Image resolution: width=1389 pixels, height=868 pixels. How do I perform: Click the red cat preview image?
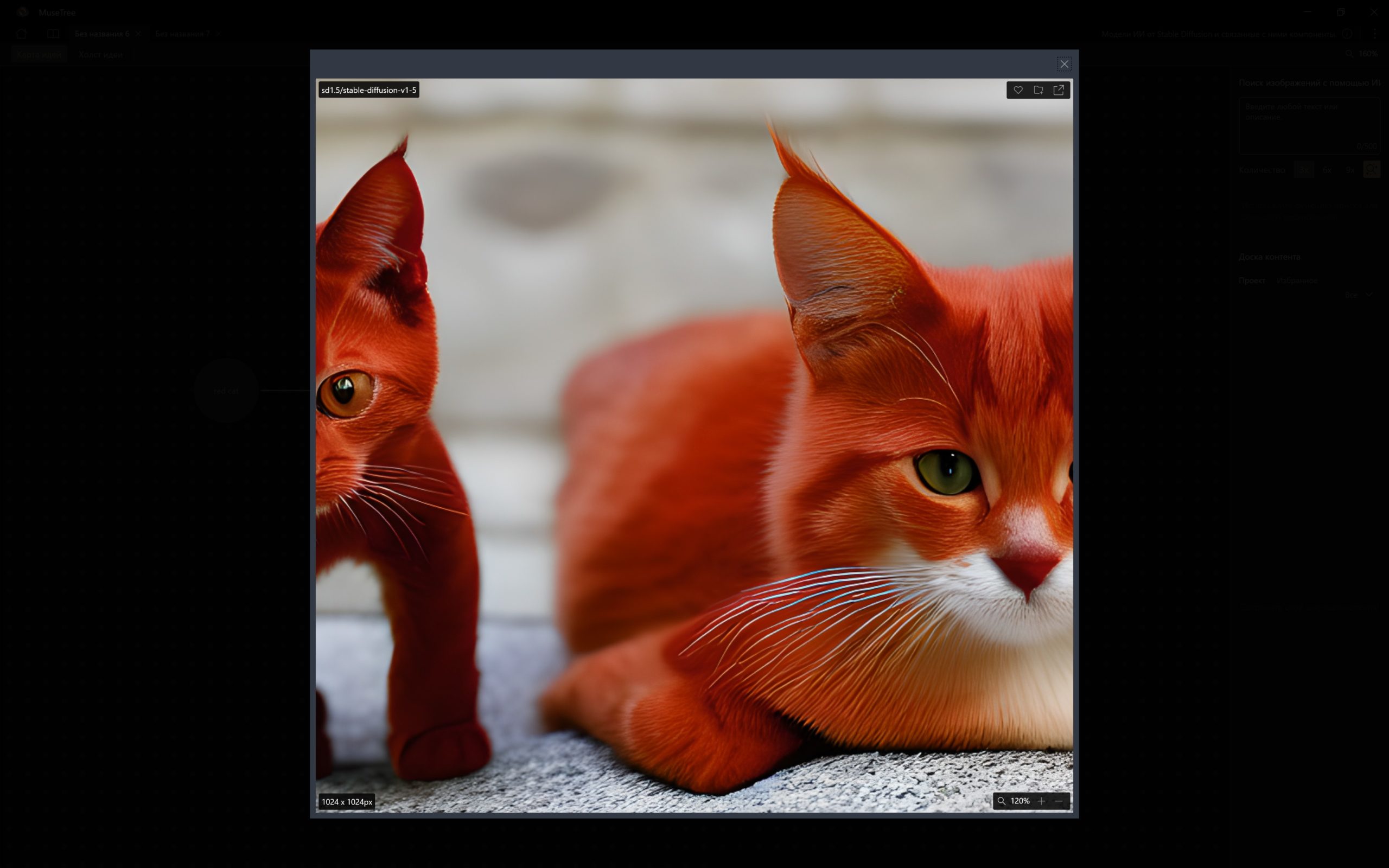point(694,445)
